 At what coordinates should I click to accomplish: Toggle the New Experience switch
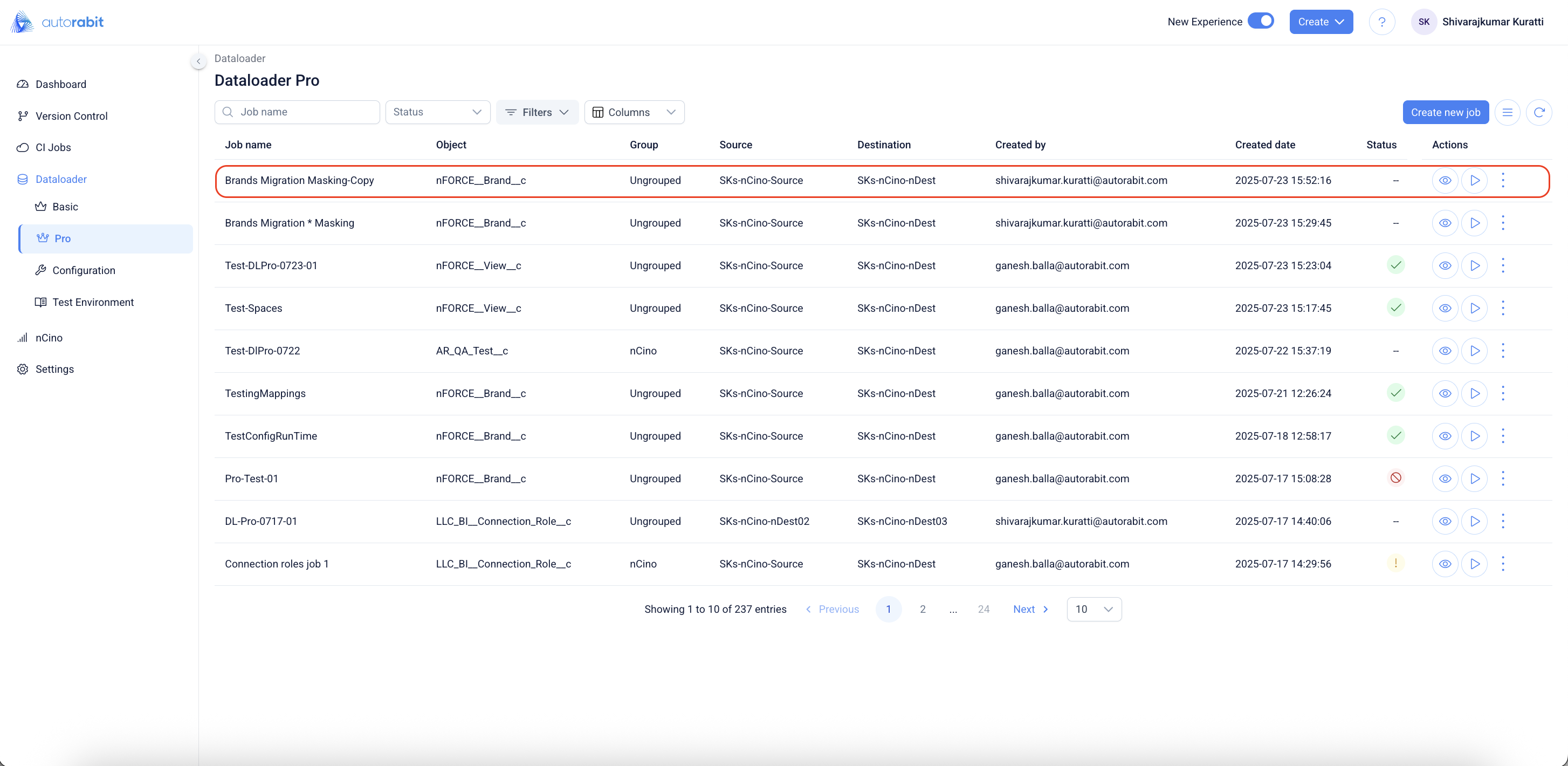1260,22
